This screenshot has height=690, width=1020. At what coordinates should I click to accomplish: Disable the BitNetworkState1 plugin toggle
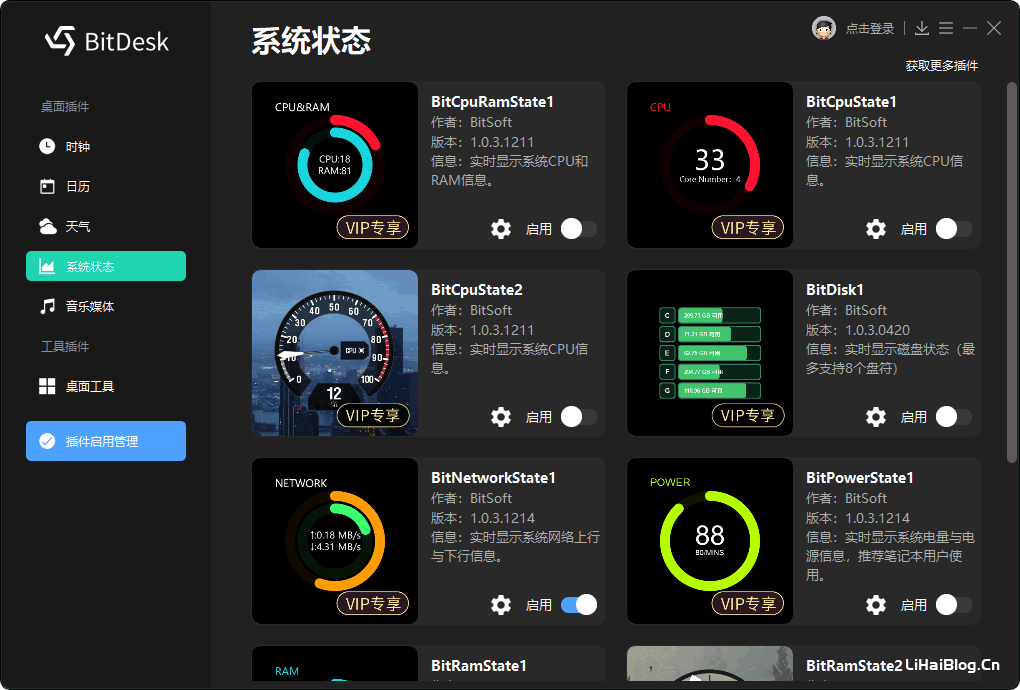click(579, 605)
